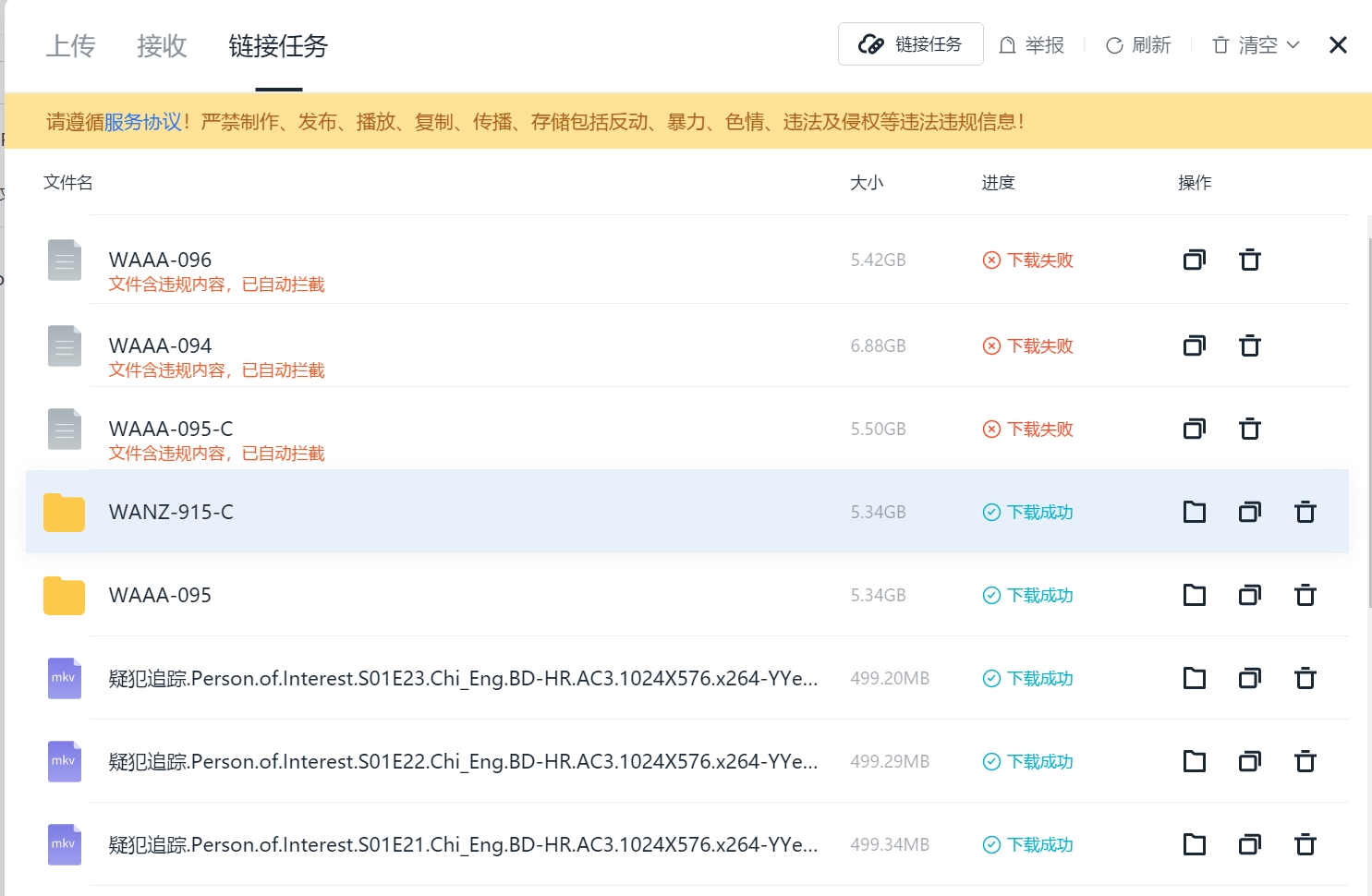Expand the 清空 dropdown arrow
Screen dimensions: 1372x896
pyautogui.click(x=1293, y=44)
